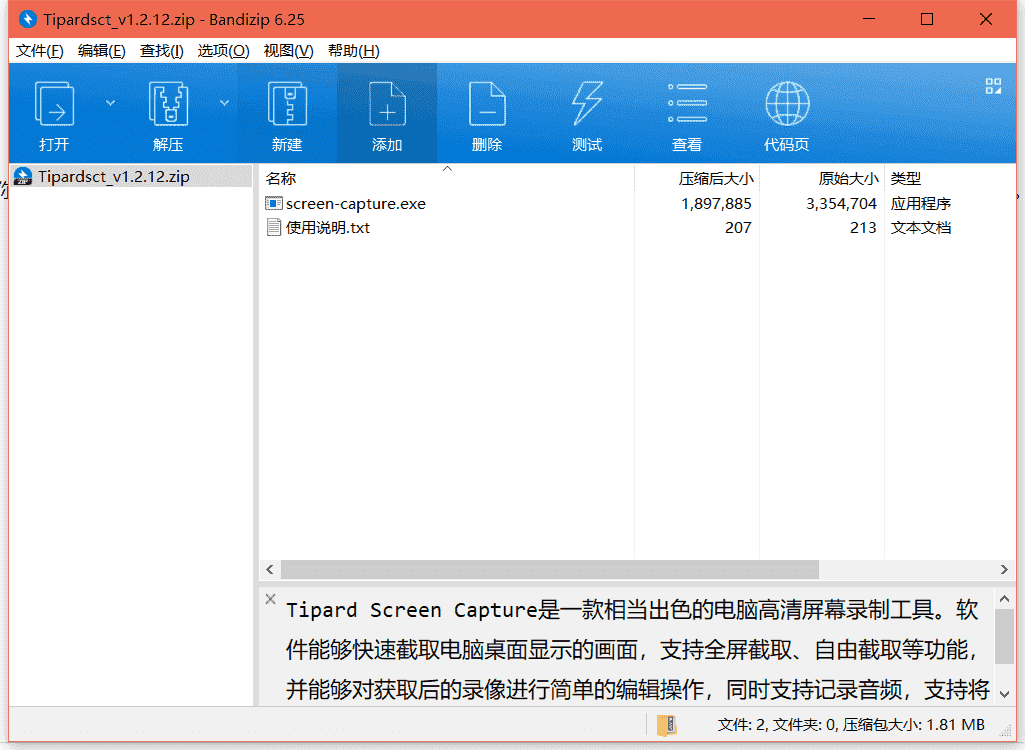Maximize the Bandizip window
The image size is (1025, 750).
pyautogui.click(x=927, y=19)
